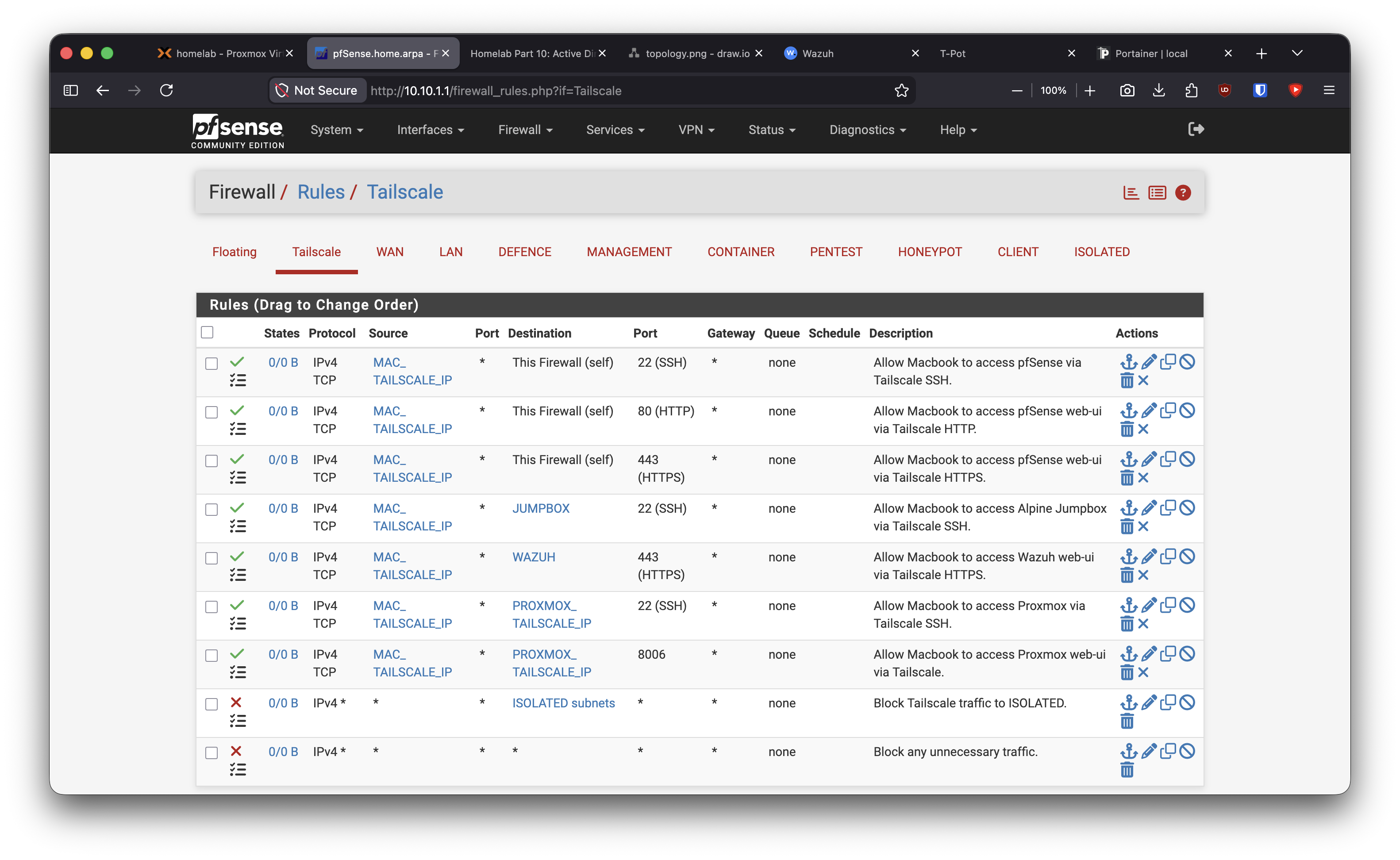Expand the Firewall dropdown menu

pyautogui.click(x=525, y=130)
